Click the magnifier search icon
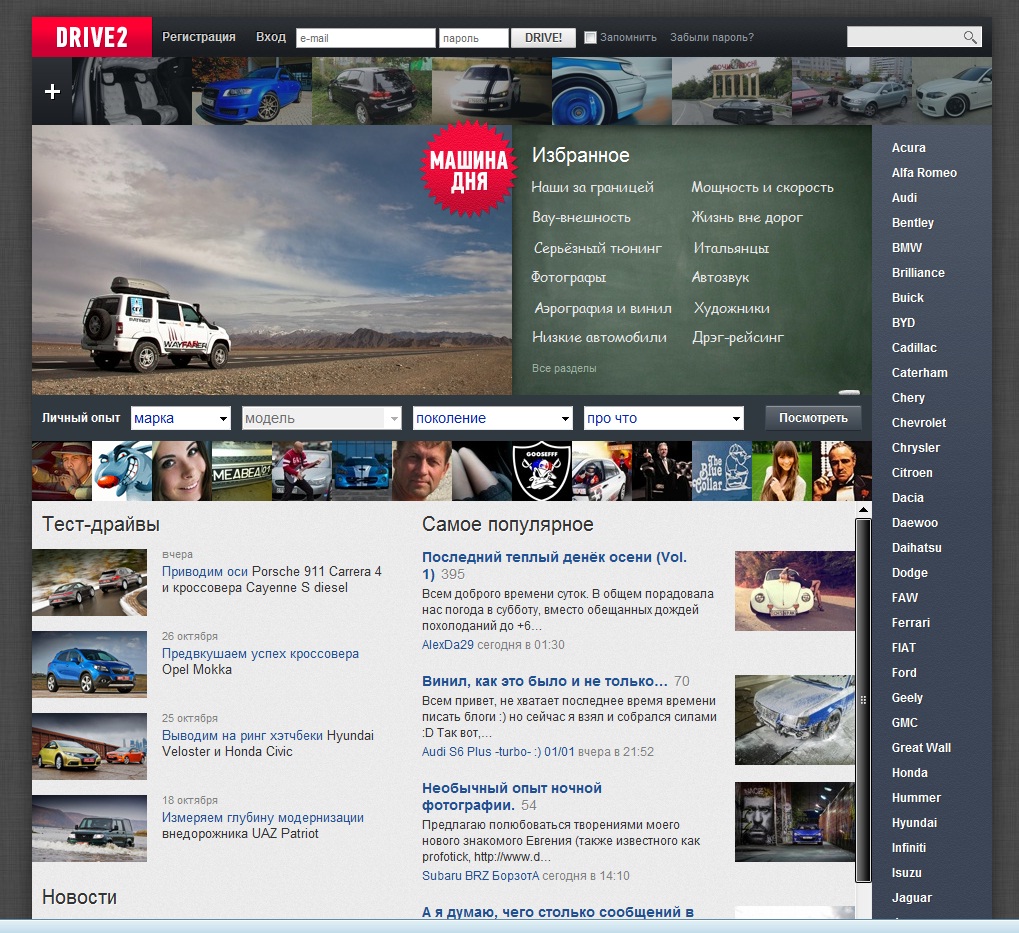This screenshot has width=1019, height=933. 969,37
